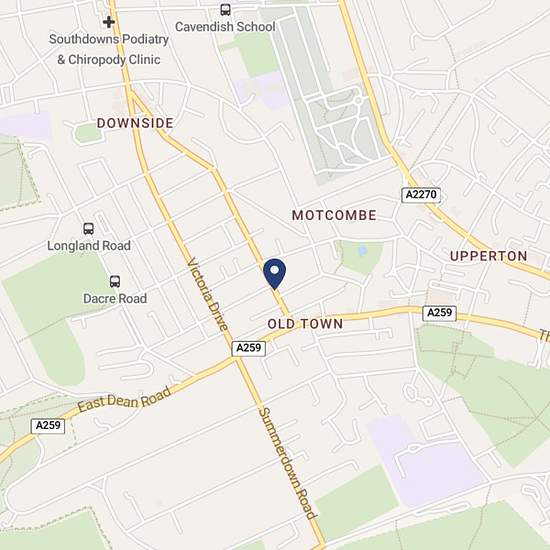Select the Southdowns Podiatry & Chiropody Clinic label
550x550 pixels.
pos(109,49)
